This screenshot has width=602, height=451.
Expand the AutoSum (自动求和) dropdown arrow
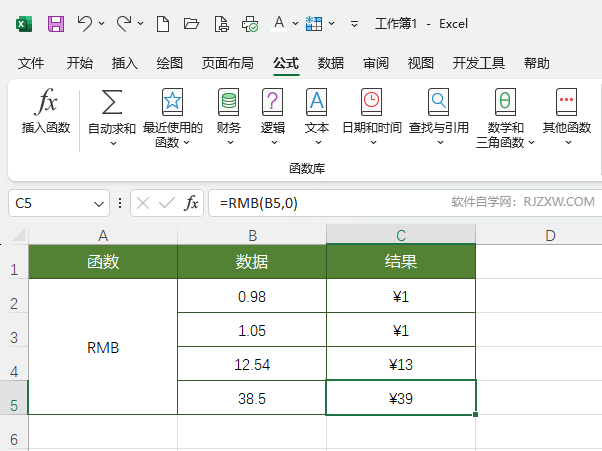click(113, 144)
